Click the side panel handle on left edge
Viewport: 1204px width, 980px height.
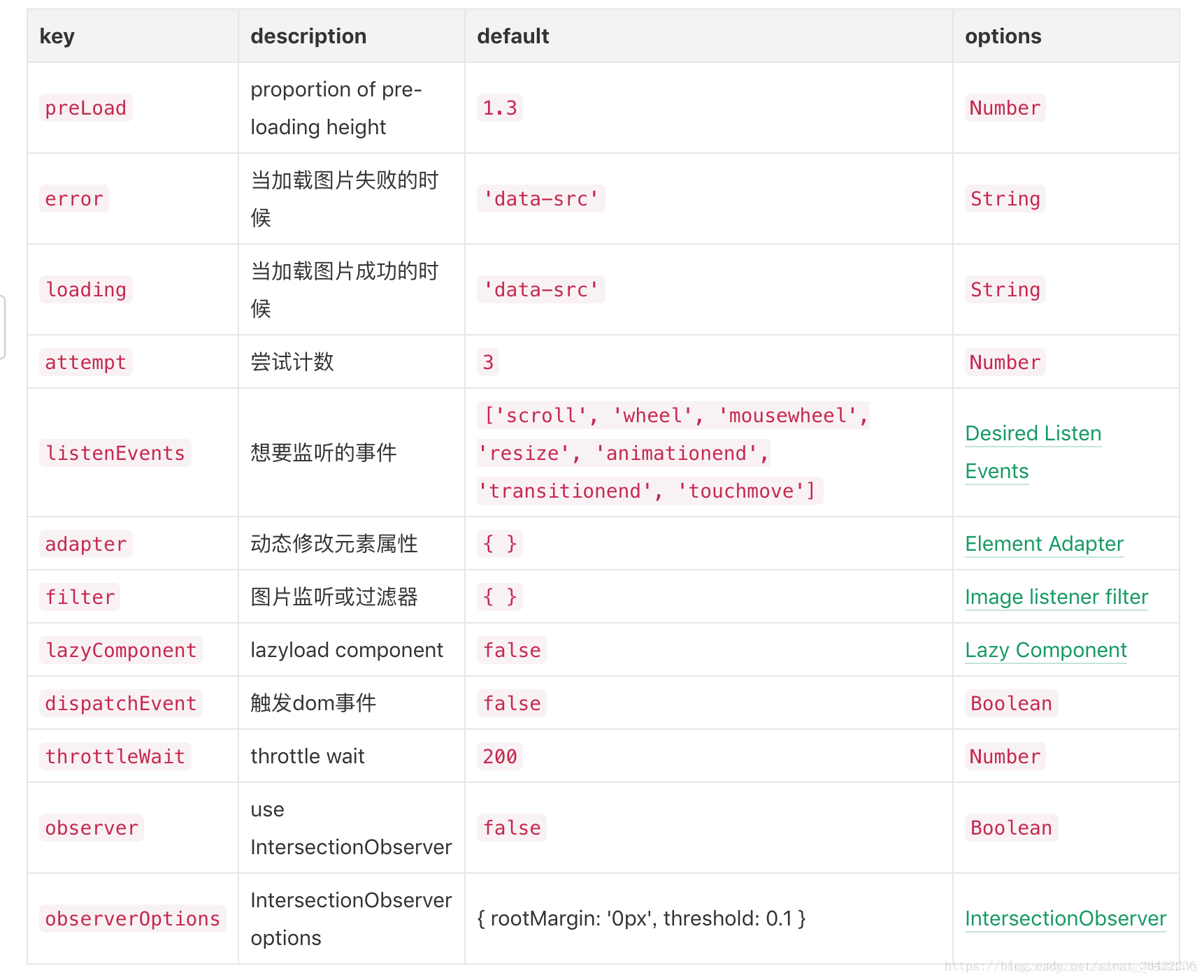click(x=2, y=327)
